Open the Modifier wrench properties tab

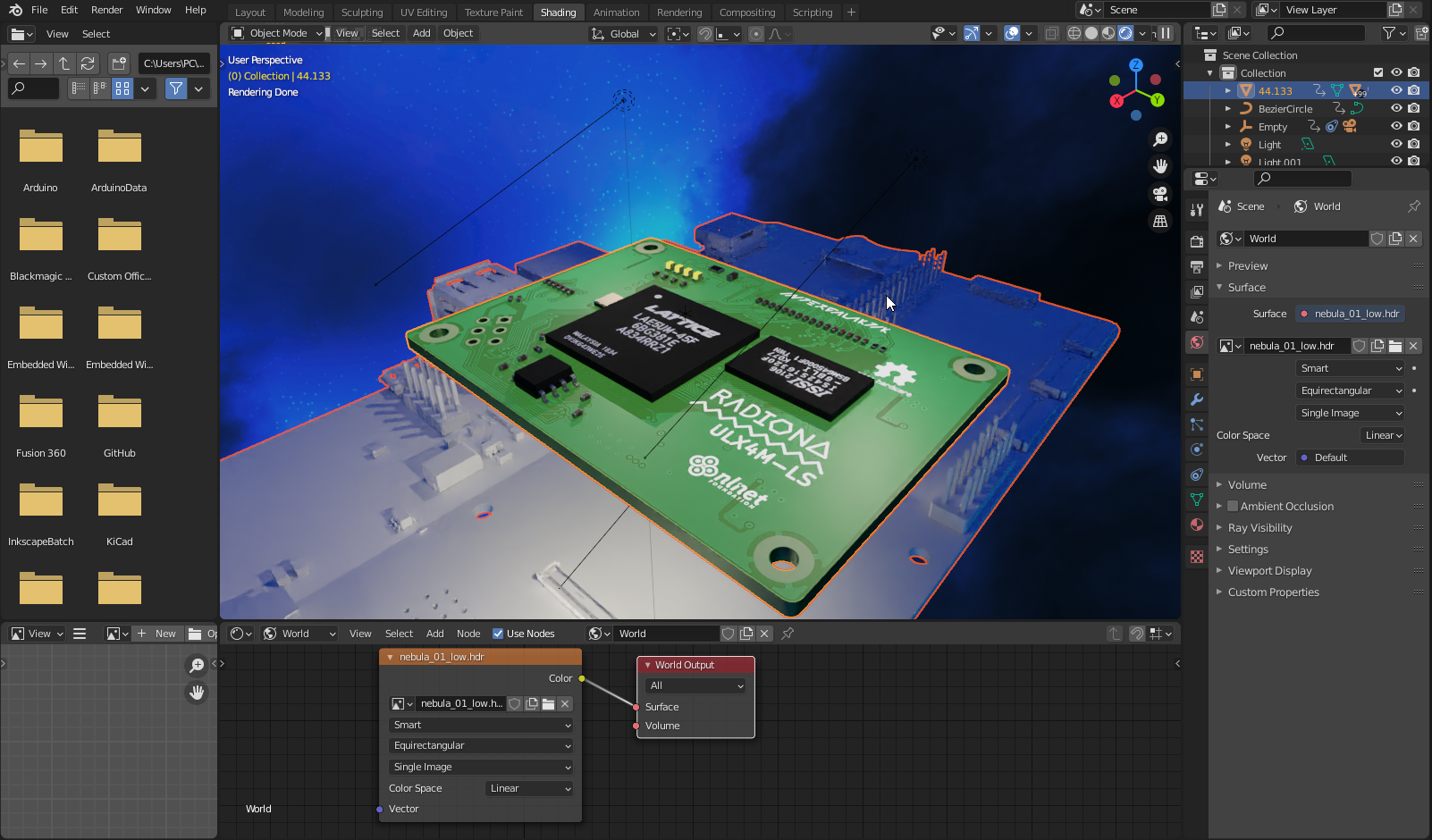[1197, 399]
